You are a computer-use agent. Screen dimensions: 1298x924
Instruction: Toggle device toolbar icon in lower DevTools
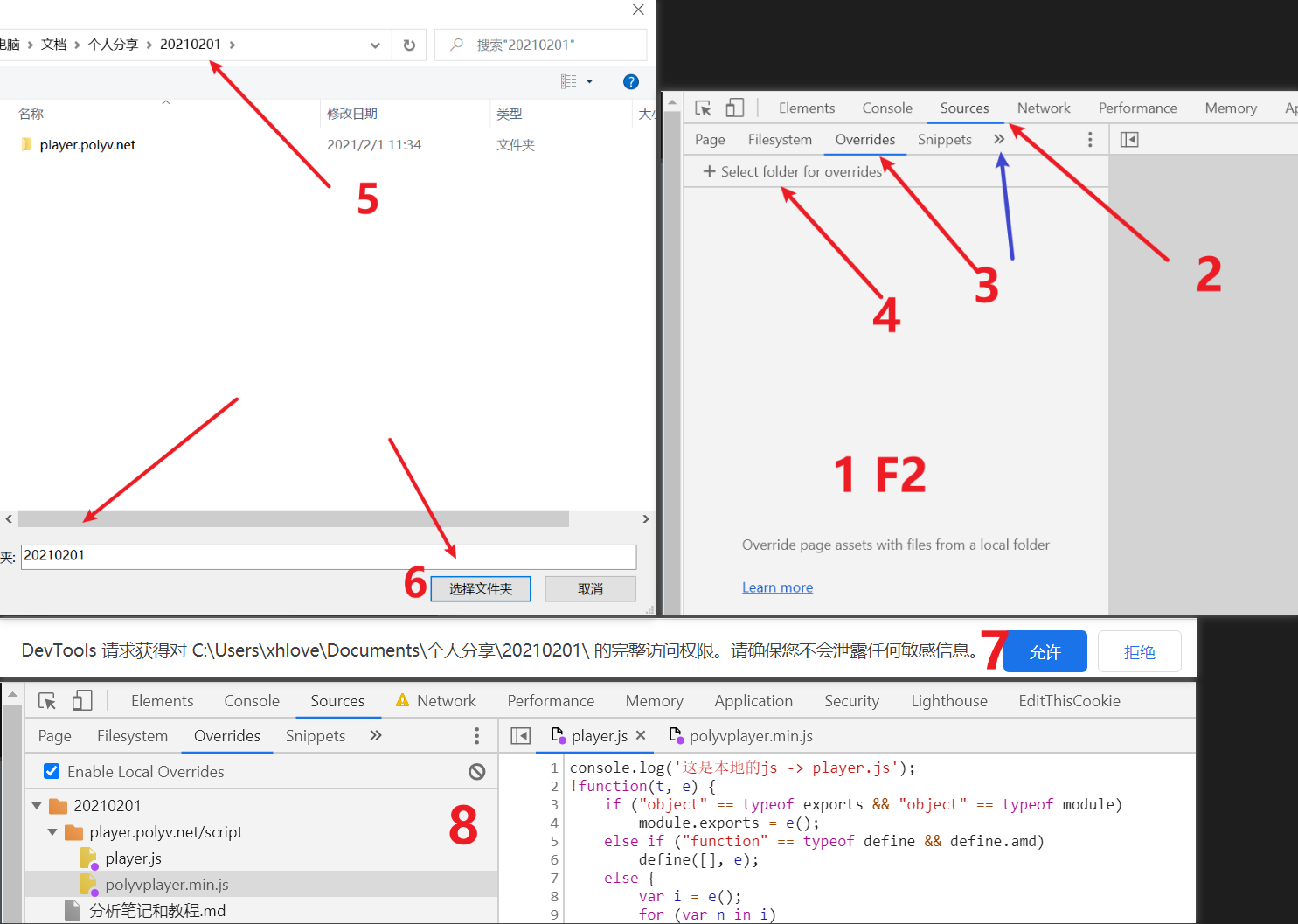[x=82, y=701]
